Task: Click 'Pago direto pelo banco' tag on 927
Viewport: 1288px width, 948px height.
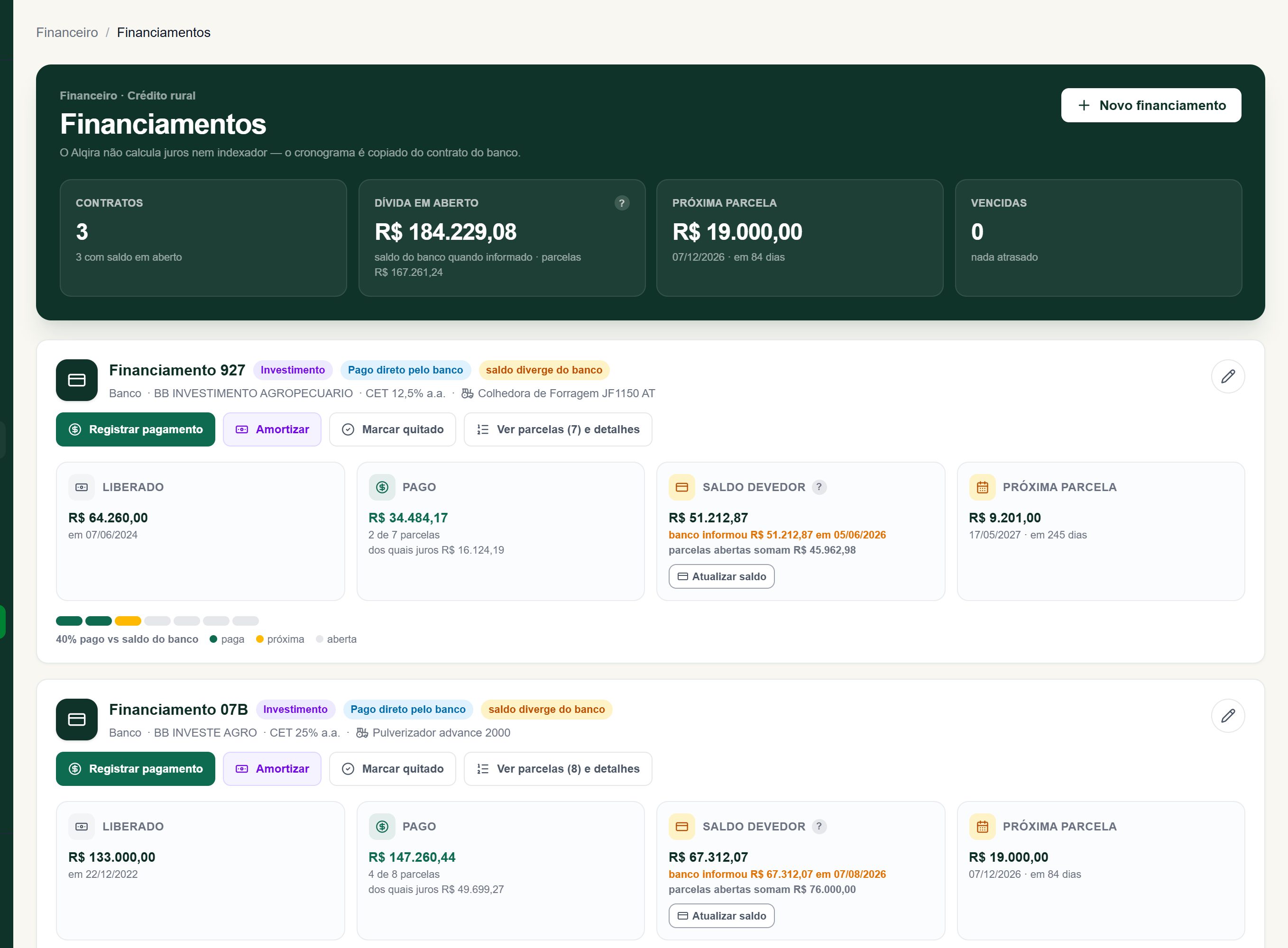Action: pyautogui.click(x=405, y=370)
